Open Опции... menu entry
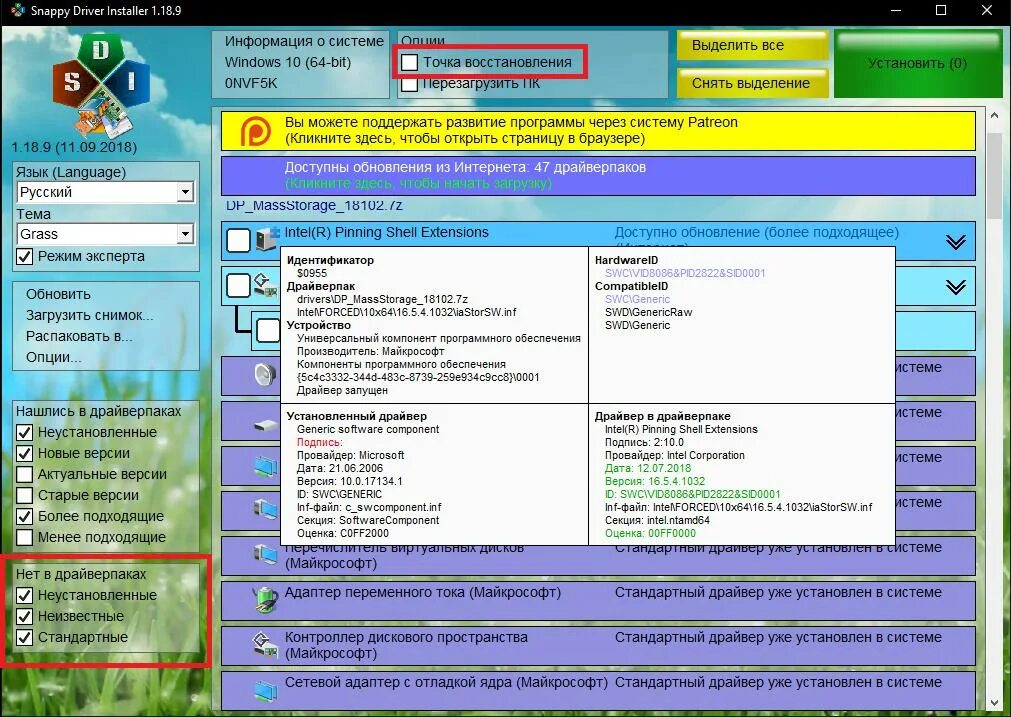Viewport: 1011px width, 717px height. pyautogui.click(x=54, y=357)
